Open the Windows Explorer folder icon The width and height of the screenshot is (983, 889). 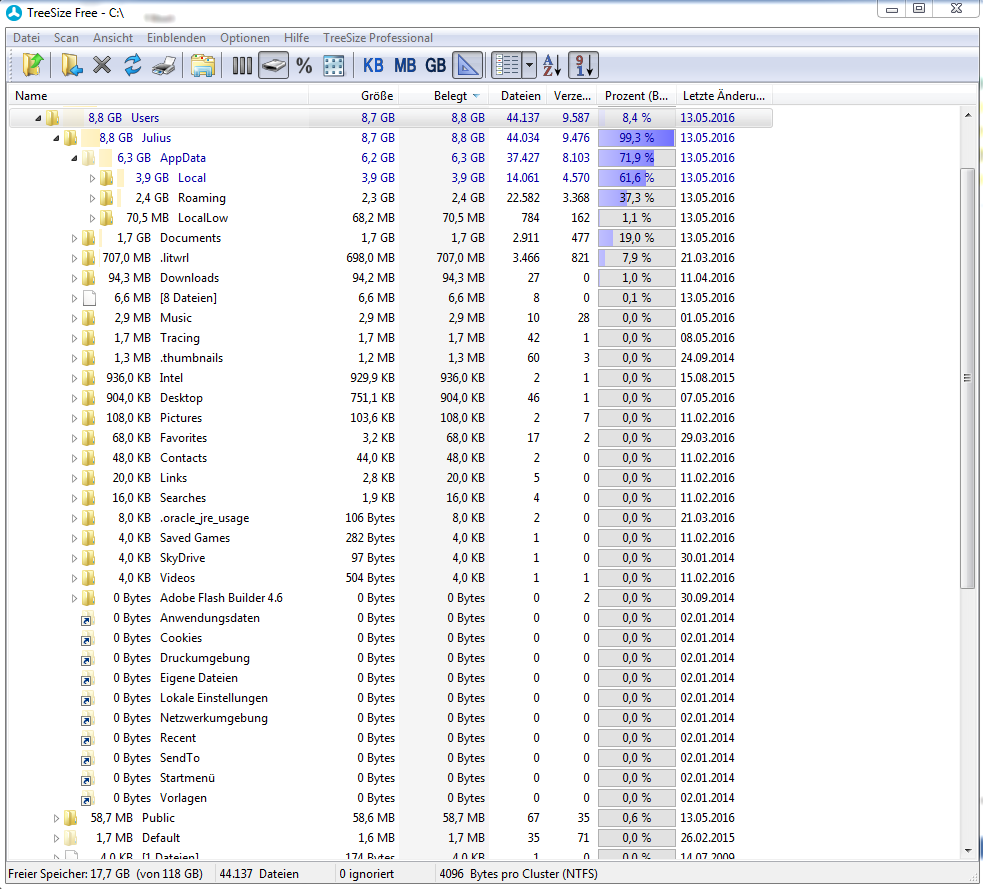coord(202,65)
